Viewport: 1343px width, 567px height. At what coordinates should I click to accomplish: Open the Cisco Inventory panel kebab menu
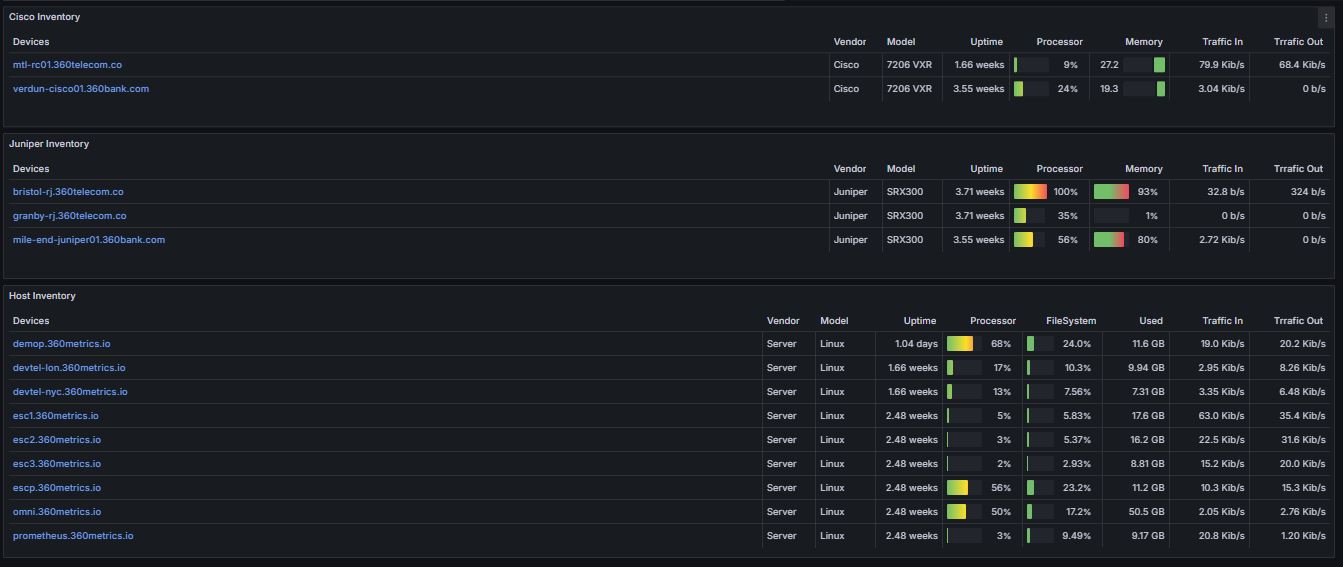tap(1326, 18)
